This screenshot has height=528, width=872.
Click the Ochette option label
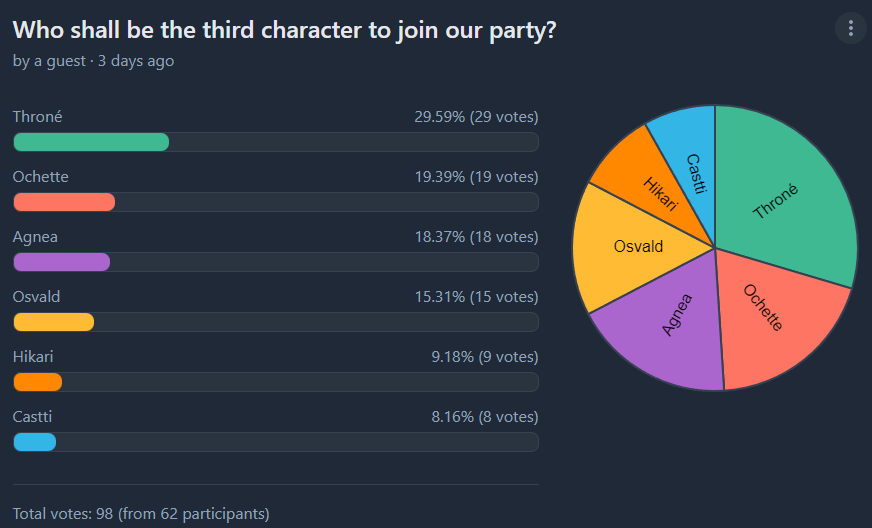41,177
